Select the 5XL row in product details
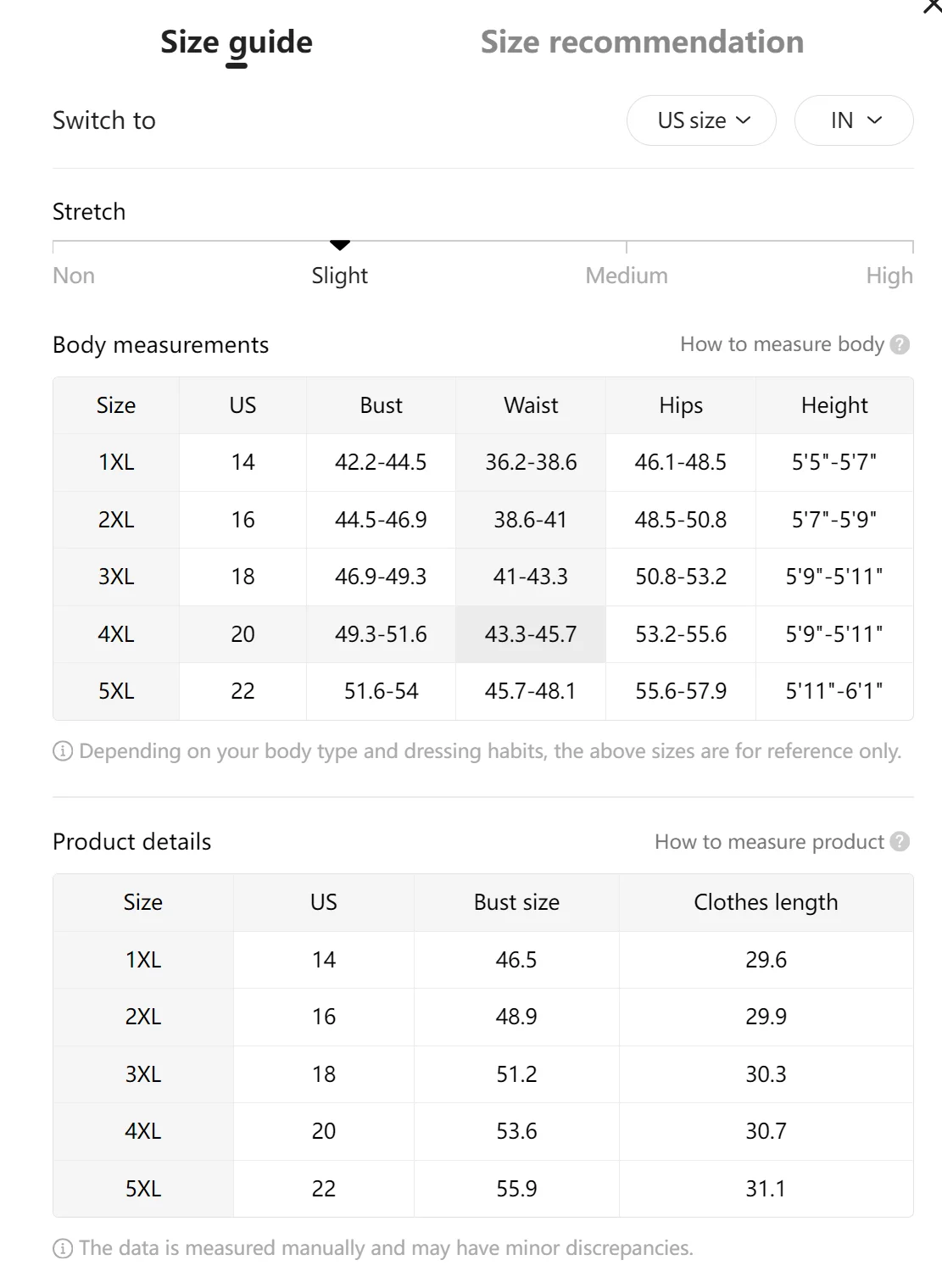The width and height of the screenshot is (942, 1288). (x=143, y=1189)
